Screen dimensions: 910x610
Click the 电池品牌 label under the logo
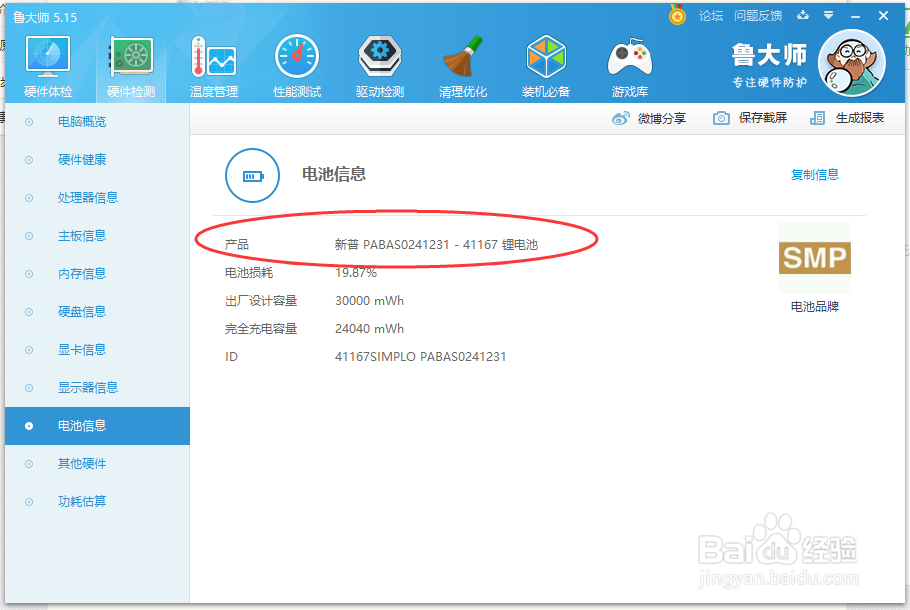tap(815, 306)
